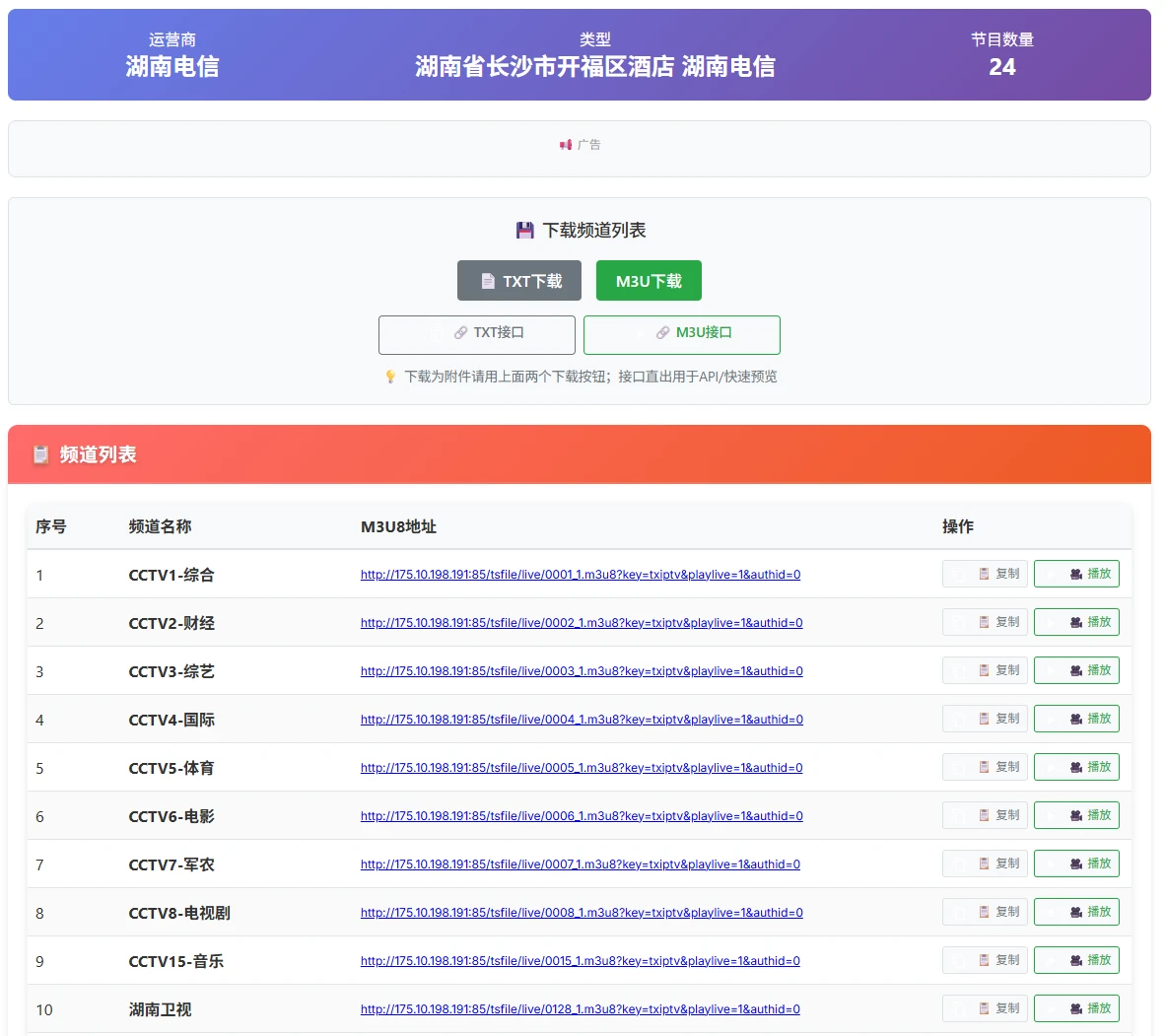Click the megaphone icon next to 广告
The height and width of the screenshot is (1036, 1166).
point(566,144)
